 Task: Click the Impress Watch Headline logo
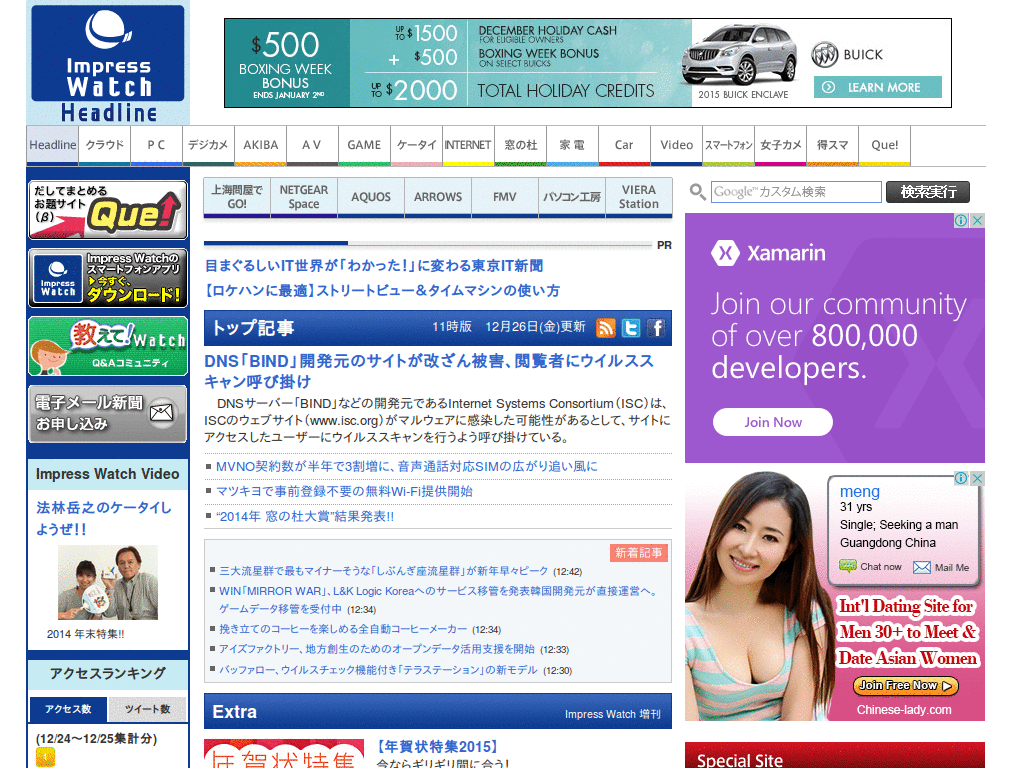point(108,63)
